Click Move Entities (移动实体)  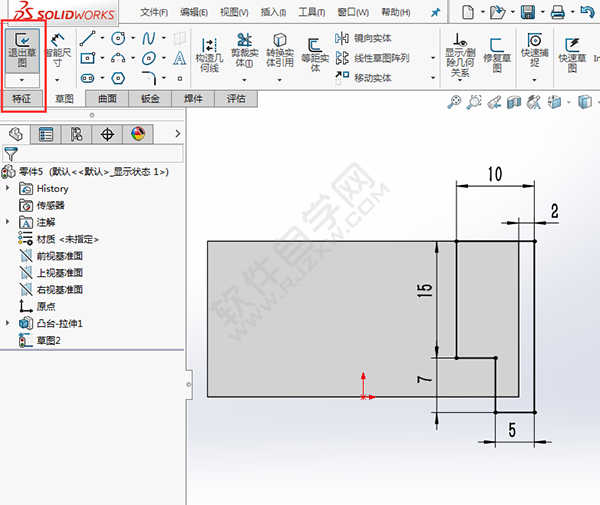coord(363,78)
